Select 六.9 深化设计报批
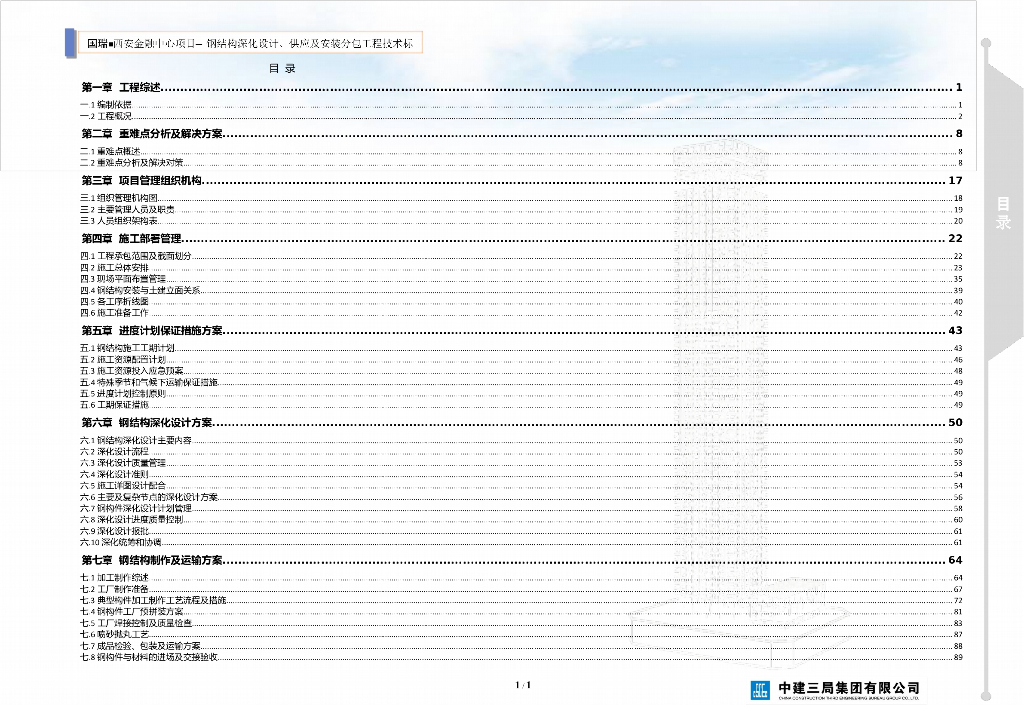Viewport: 1024px width, 724px height. (521, 531)
